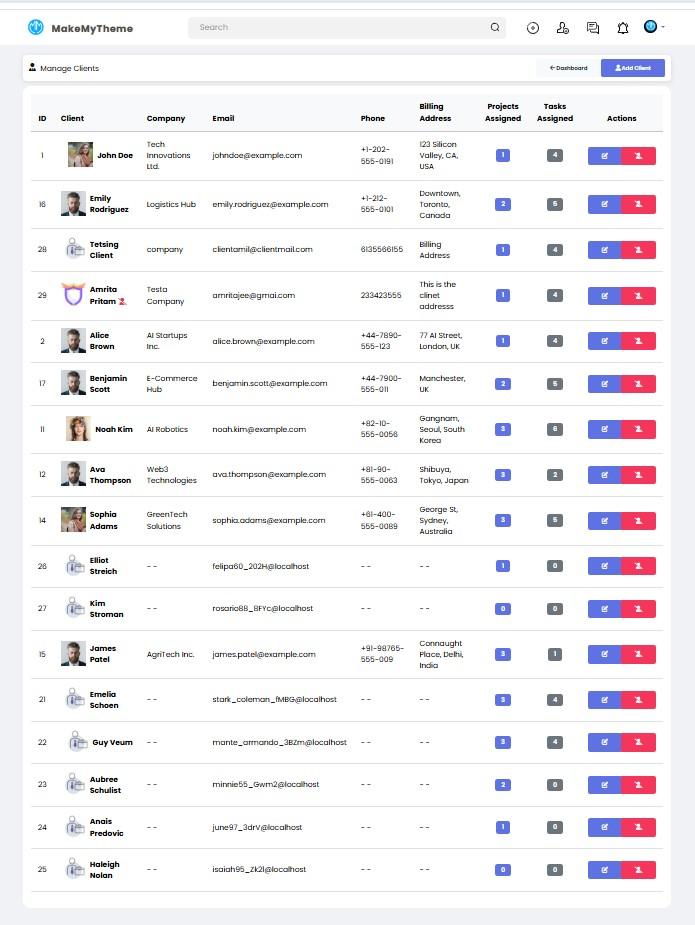Delete James Patel client entry

click(638, 654)
